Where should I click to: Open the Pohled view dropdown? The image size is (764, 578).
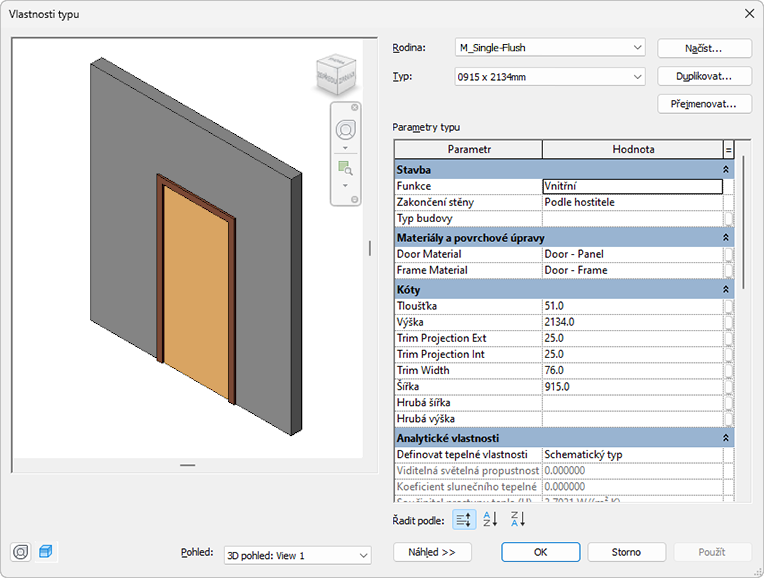pyautogui.click(x=297, y=556)
